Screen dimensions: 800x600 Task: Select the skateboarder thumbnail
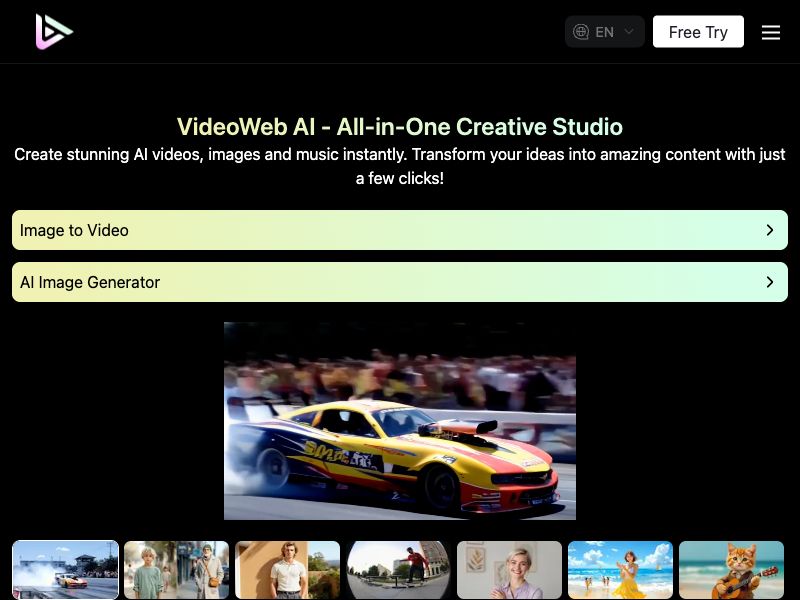click(397, 570)
